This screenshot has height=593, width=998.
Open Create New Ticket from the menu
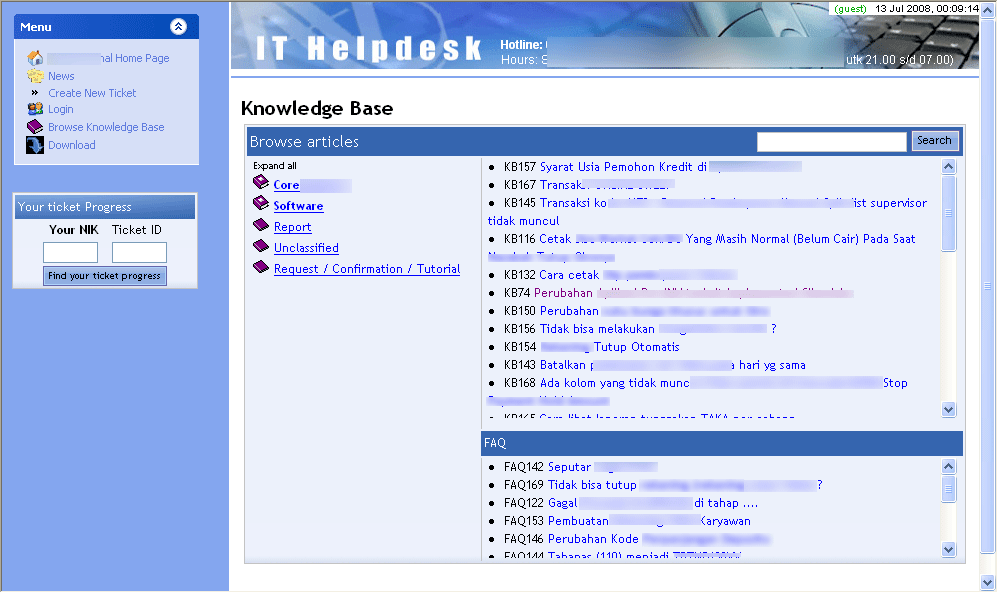[x=92, y=93]
